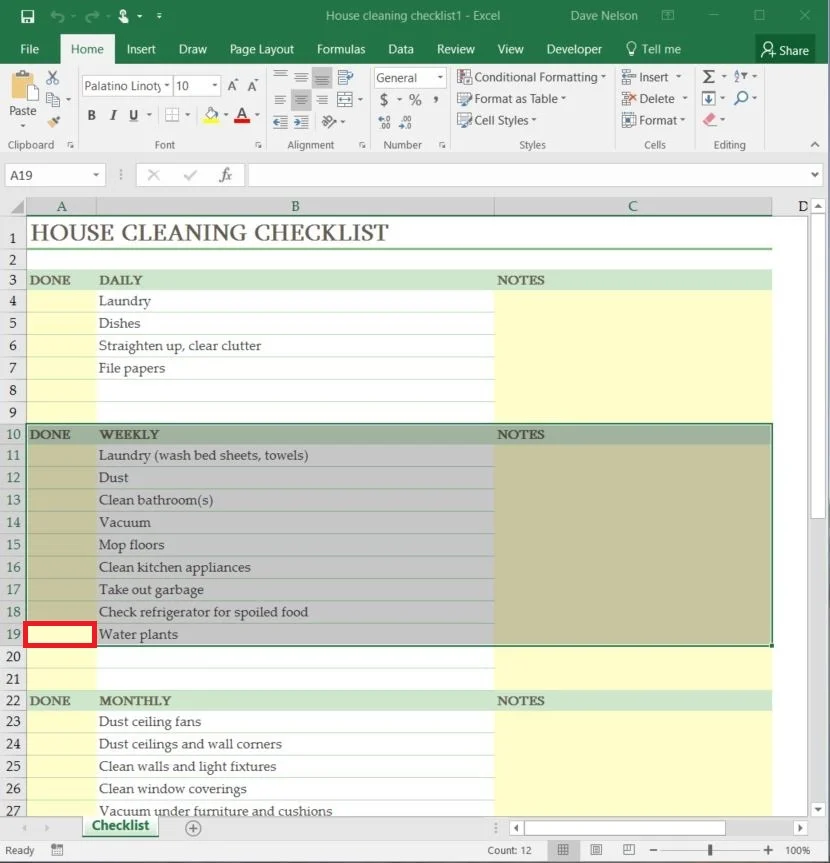Toggle Bold formatting

(x=91, y=115)
